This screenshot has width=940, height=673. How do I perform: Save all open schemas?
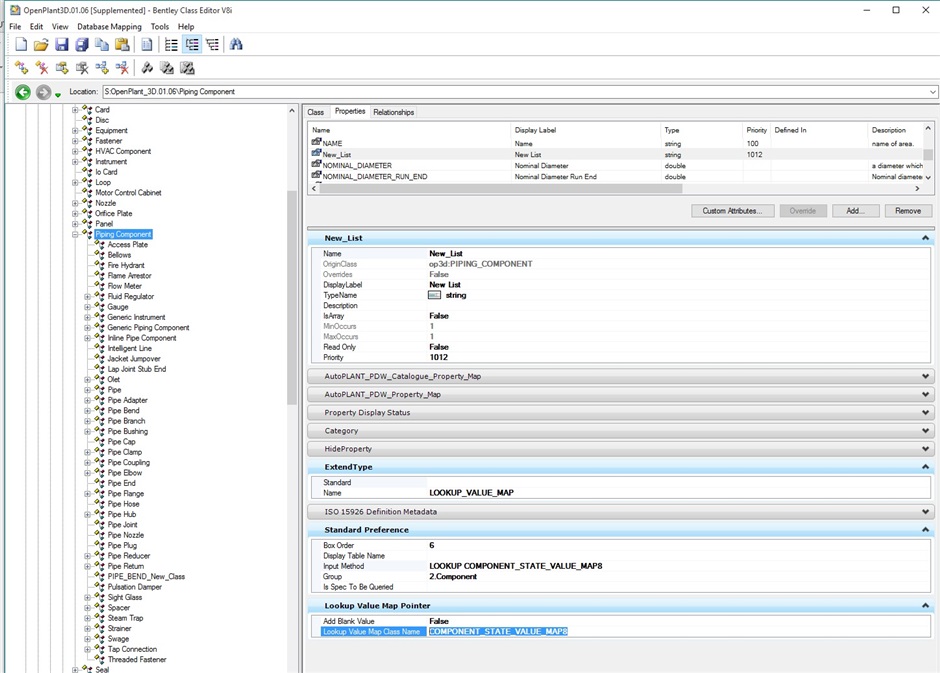tap(82, 44)
